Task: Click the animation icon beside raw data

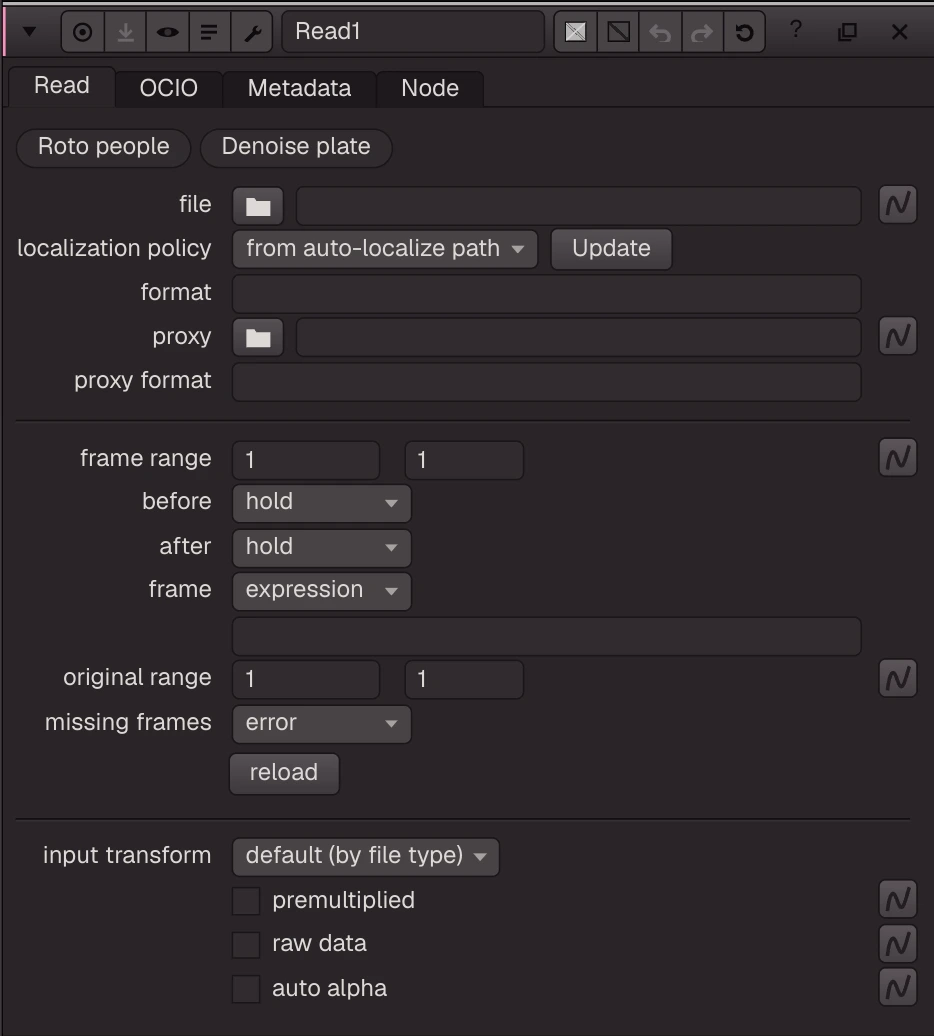Action: pyautogui.click(x=898, y=944)
